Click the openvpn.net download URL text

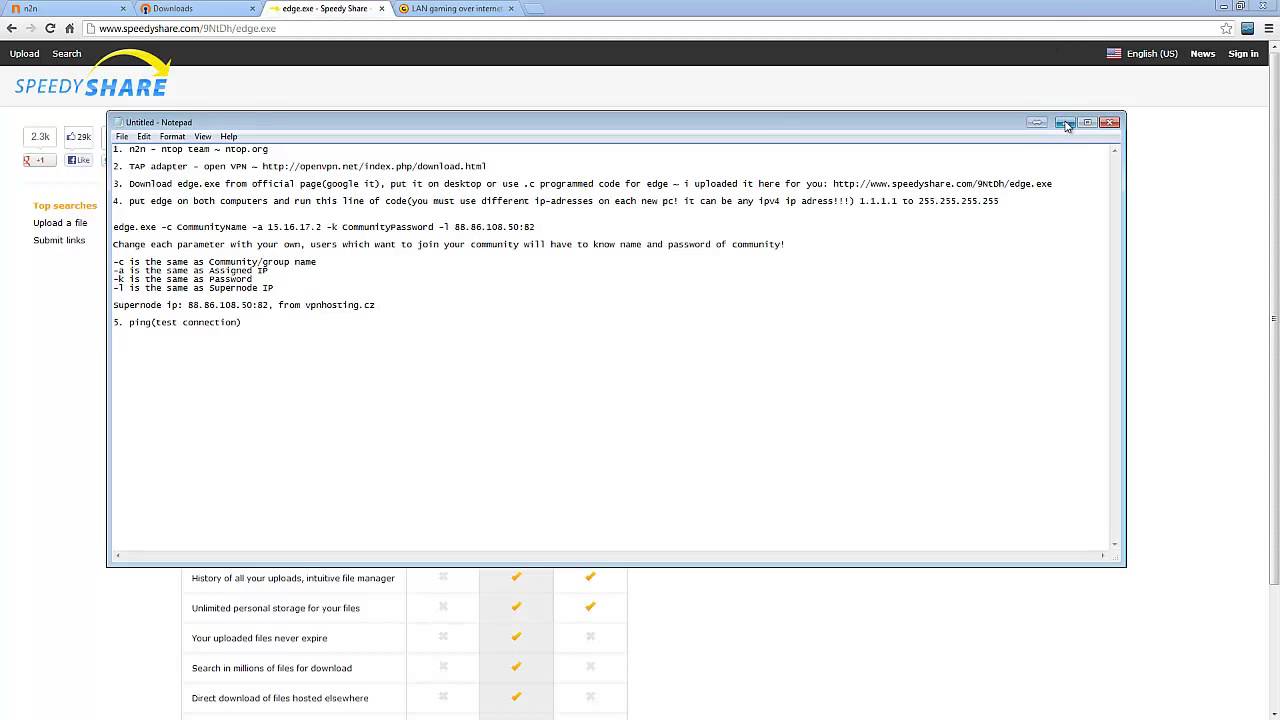374,166
